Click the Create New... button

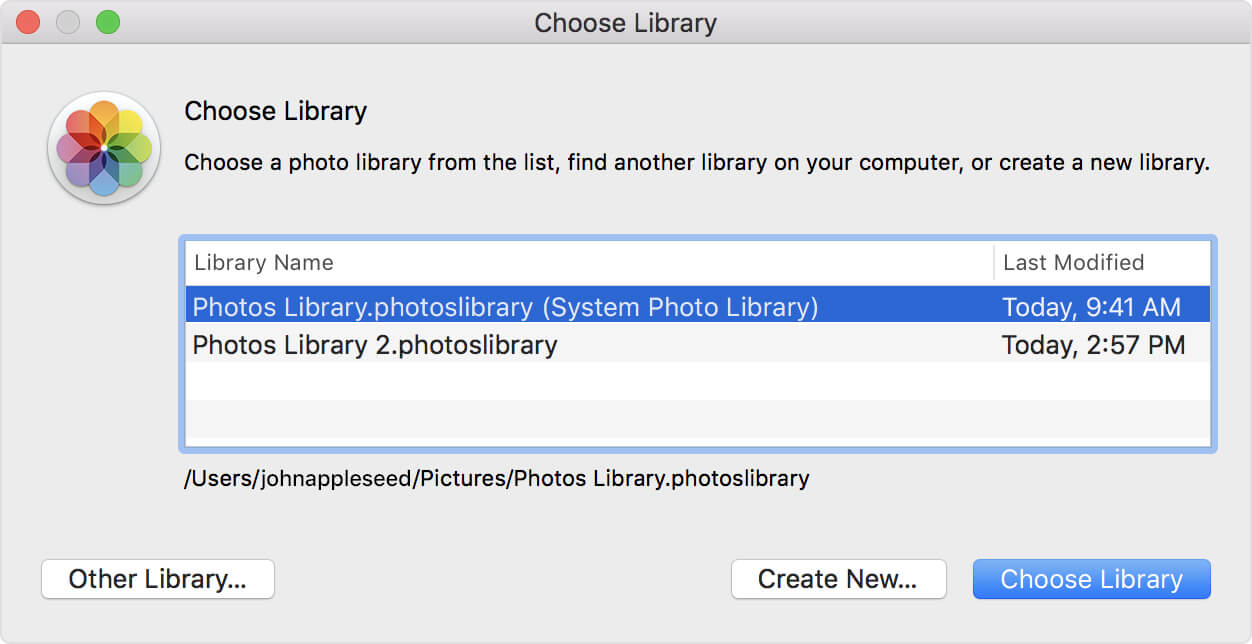838,578
